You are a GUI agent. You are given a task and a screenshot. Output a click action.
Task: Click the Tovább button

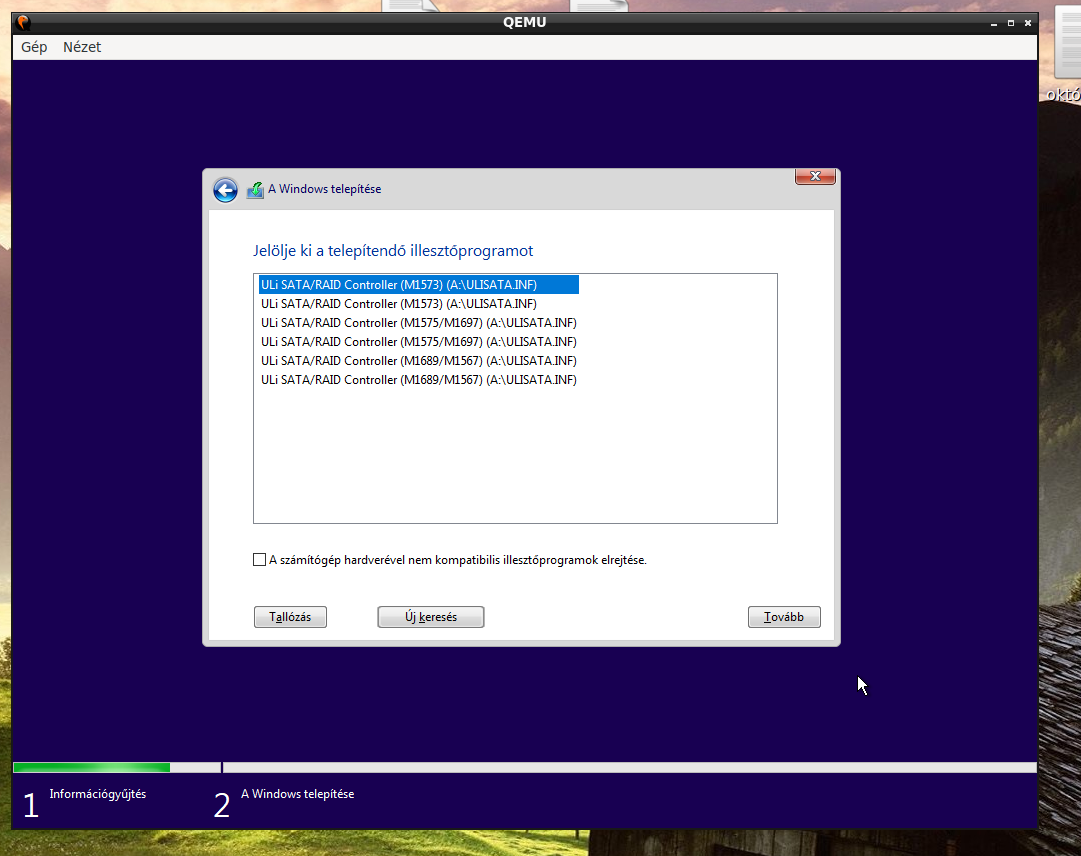point(784,617)
